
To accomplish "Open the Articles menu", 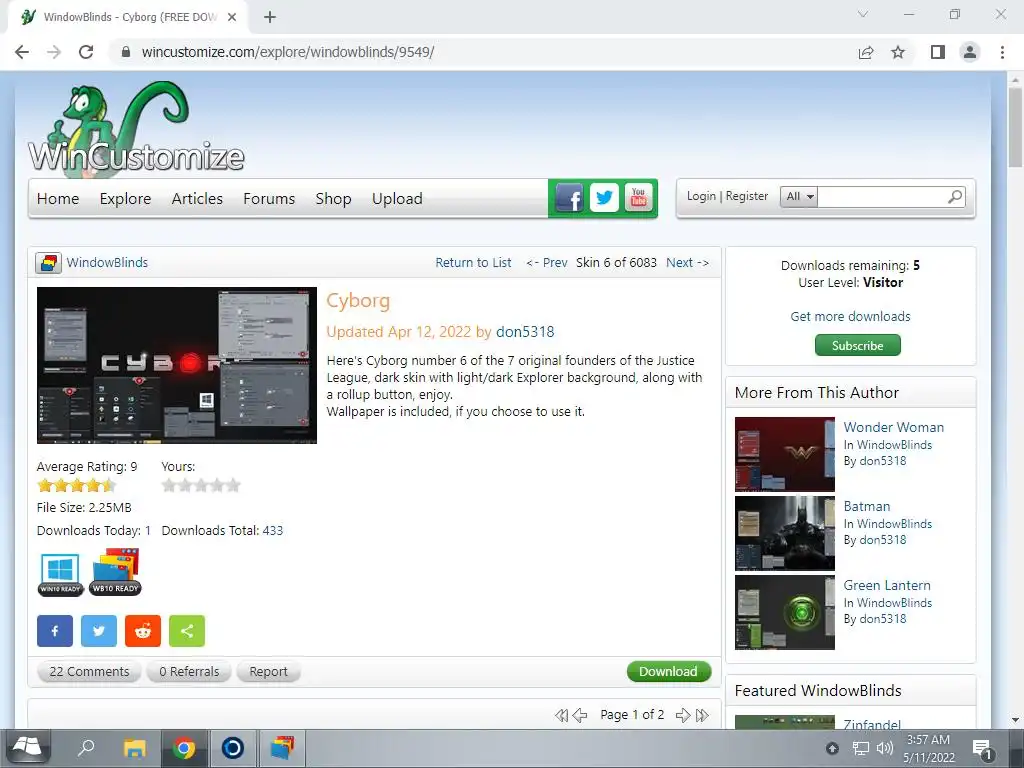I will click(197, 199).
